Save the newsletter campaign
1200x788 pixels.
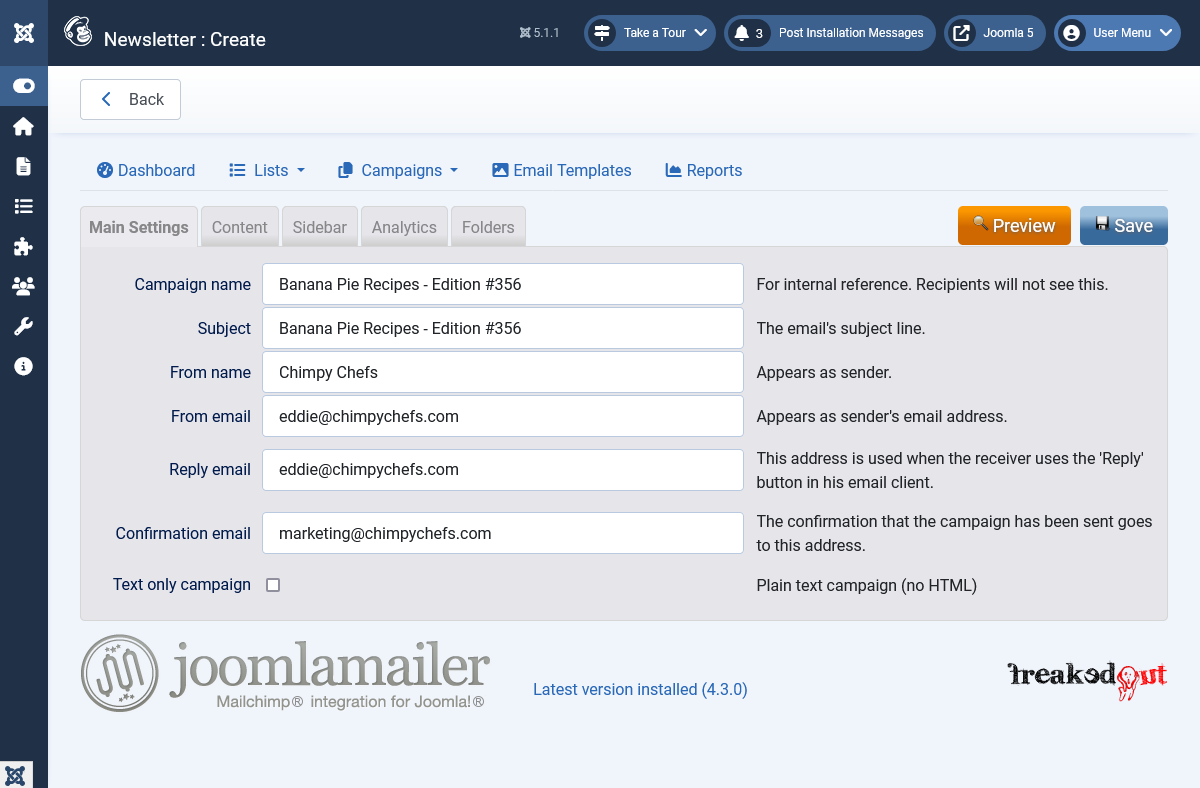click(x=1123, y=226)
